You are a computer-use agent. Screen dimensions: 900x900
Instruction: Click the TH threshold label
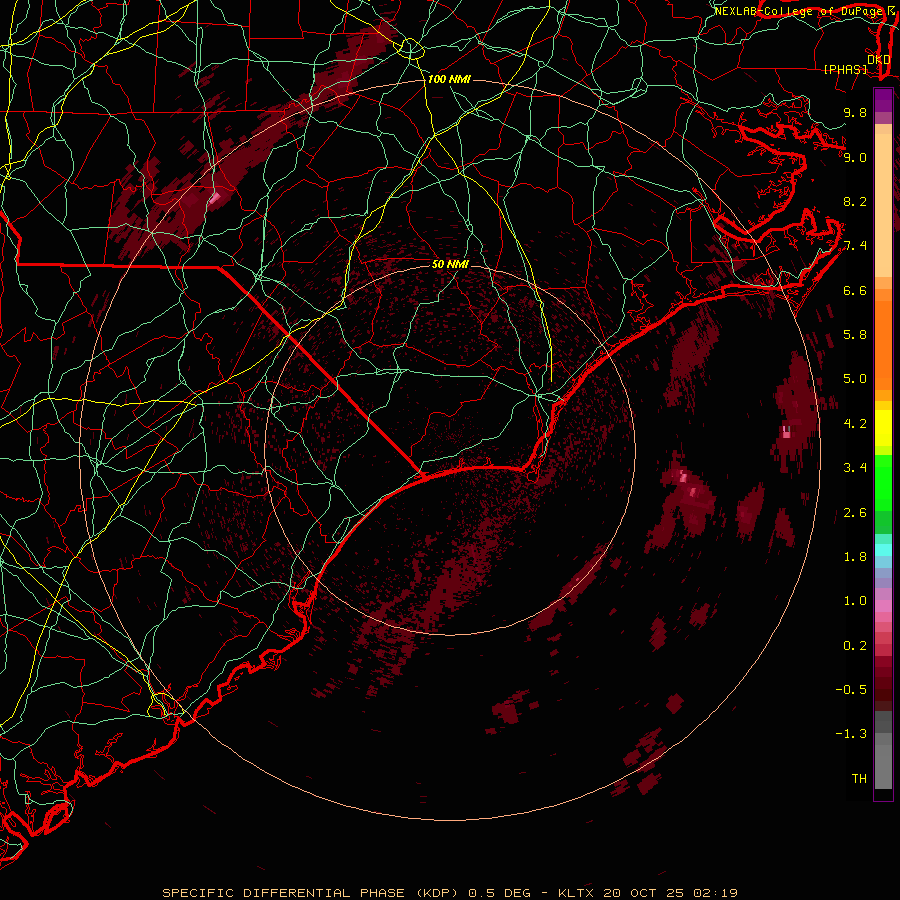point(859,779)
